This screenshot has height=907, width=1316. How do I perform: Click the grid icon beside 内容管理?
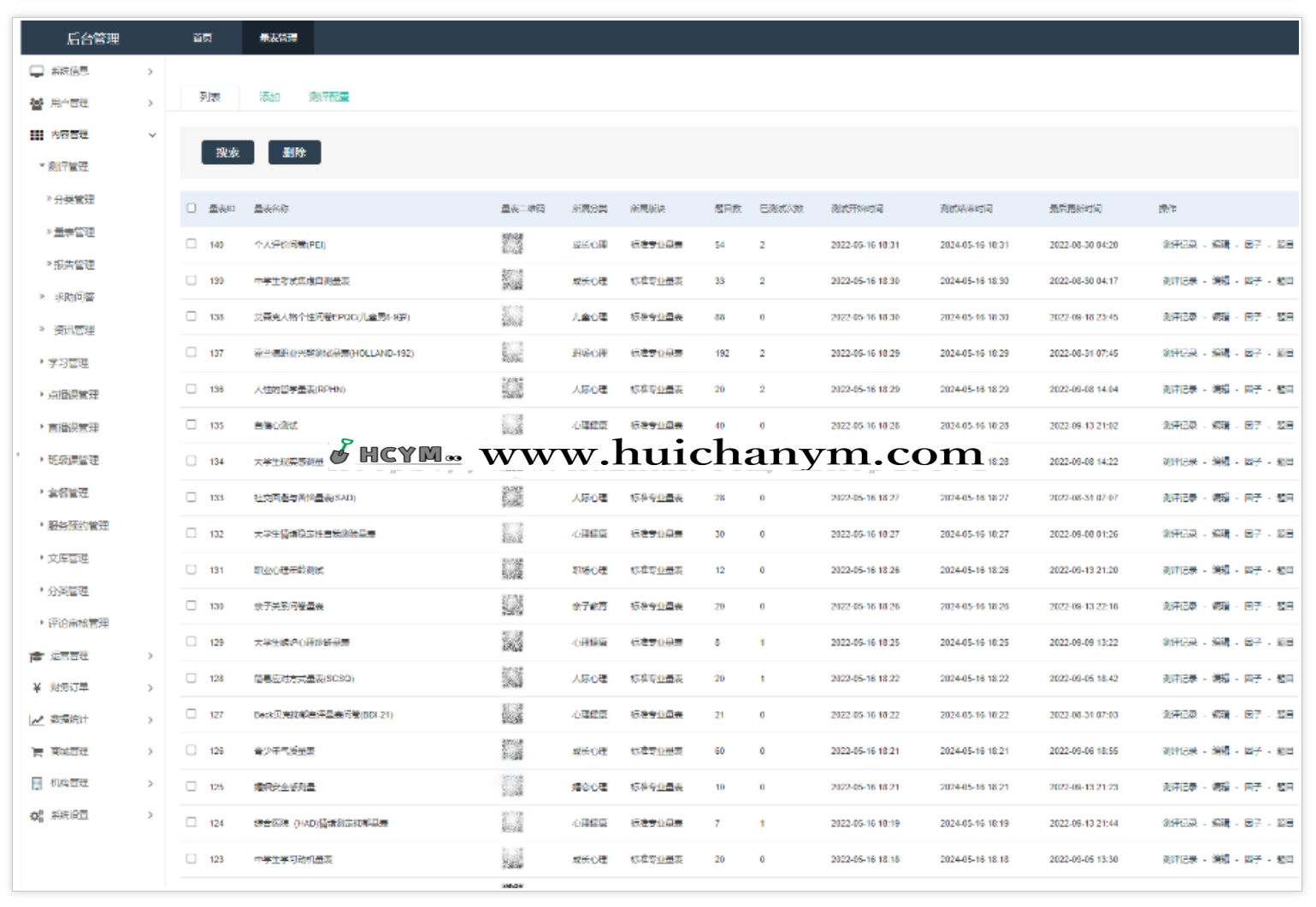(37, 135)
